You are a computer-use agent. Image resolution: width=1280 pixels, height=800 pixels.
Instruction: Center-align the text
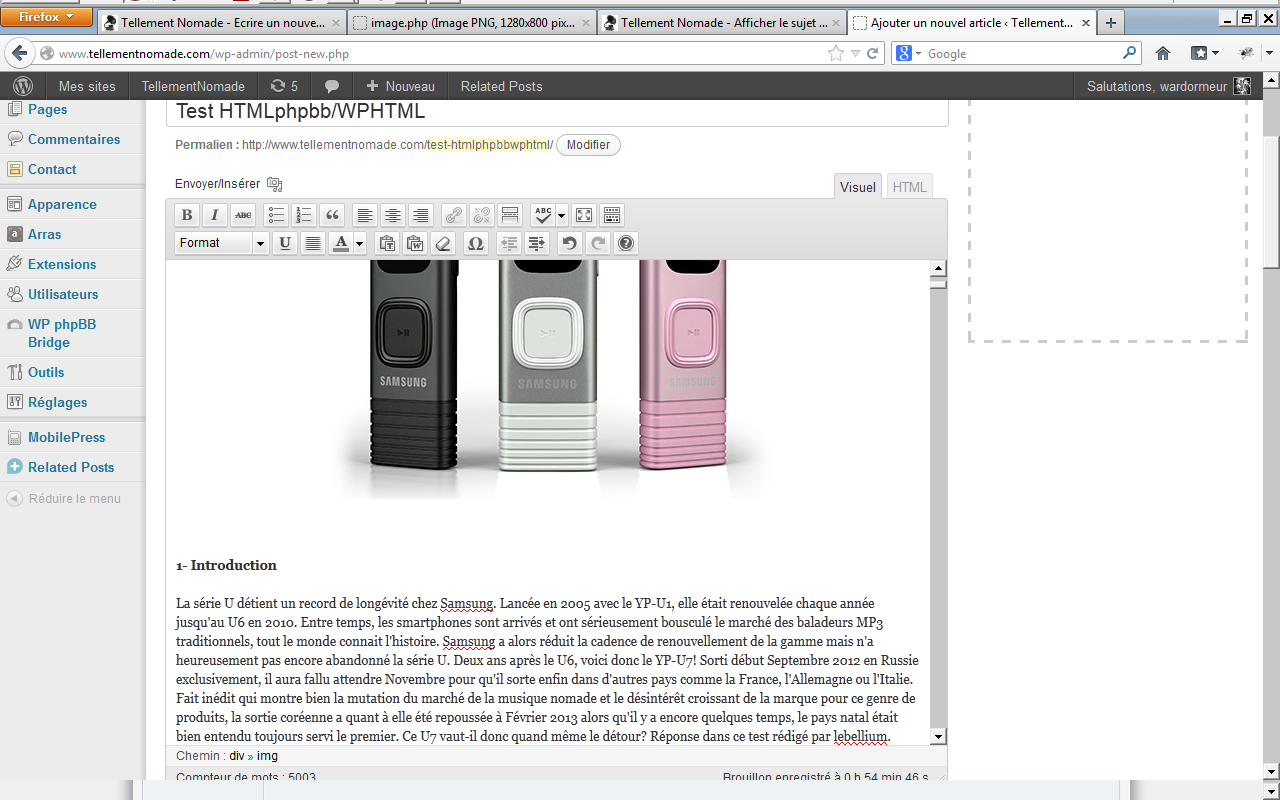tap(394, 215)
